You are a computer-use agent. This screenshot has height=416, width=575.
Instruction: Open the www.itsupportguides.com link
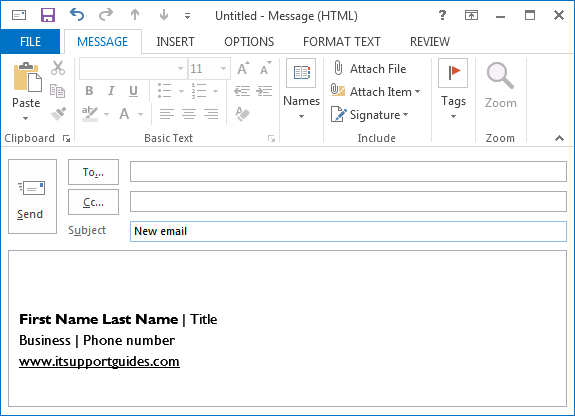click(99, 362)
